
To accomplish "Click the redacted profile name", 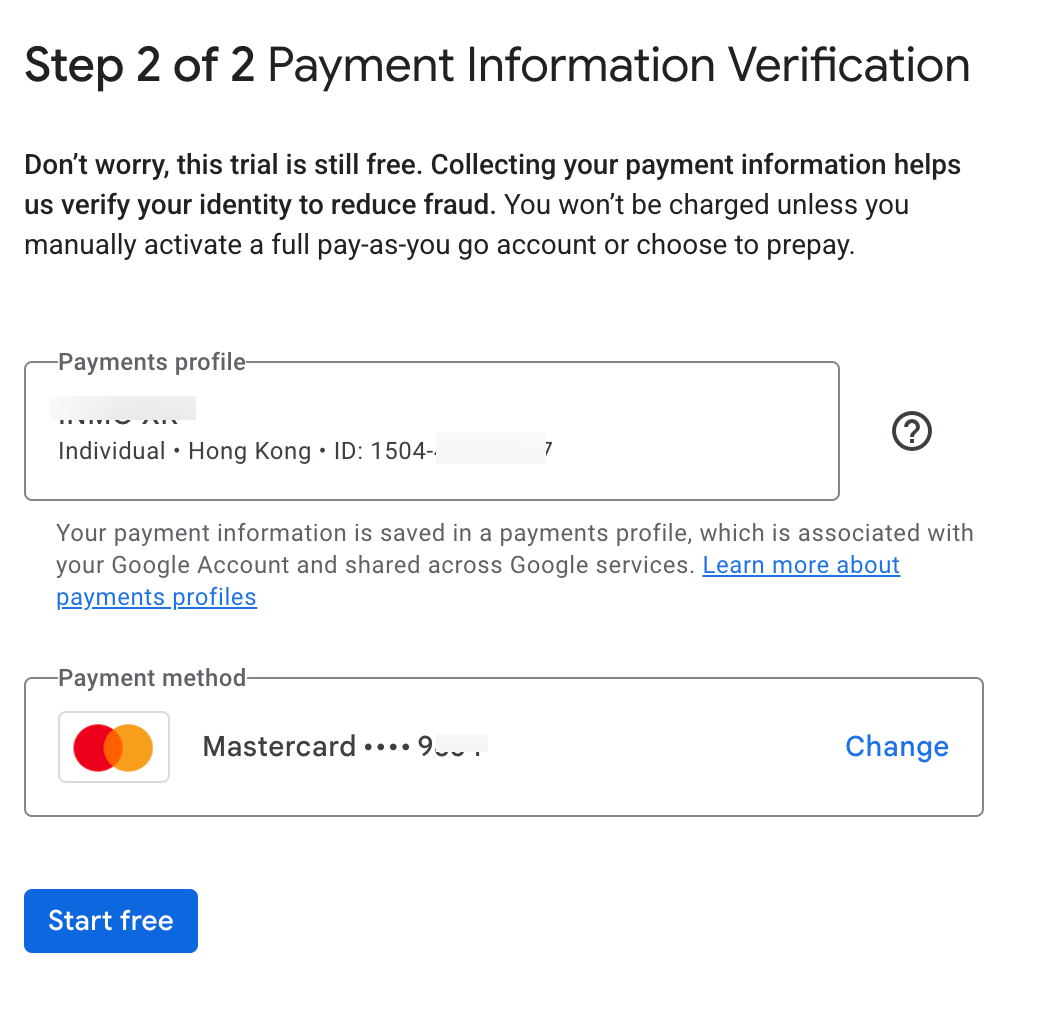I will (123, 408).
